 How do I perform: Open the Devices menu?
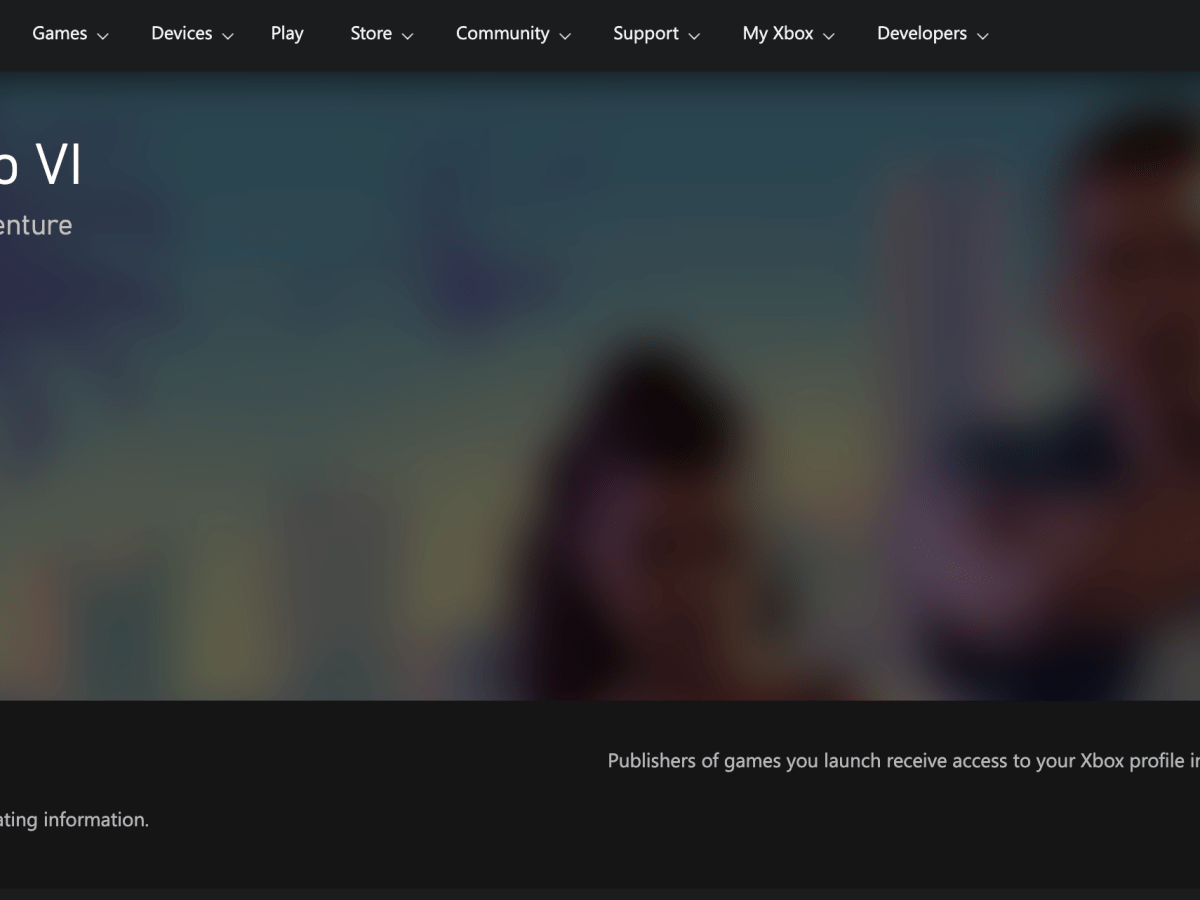point(181,33)
